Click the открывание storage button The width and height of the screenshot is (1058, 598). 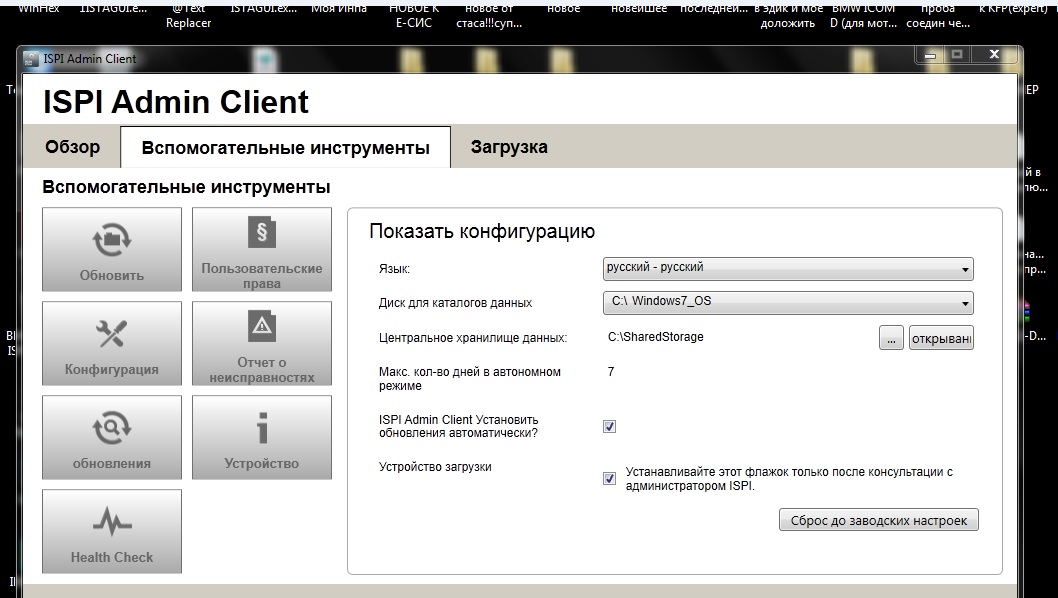pyautogui.click(x=941, y=337)
